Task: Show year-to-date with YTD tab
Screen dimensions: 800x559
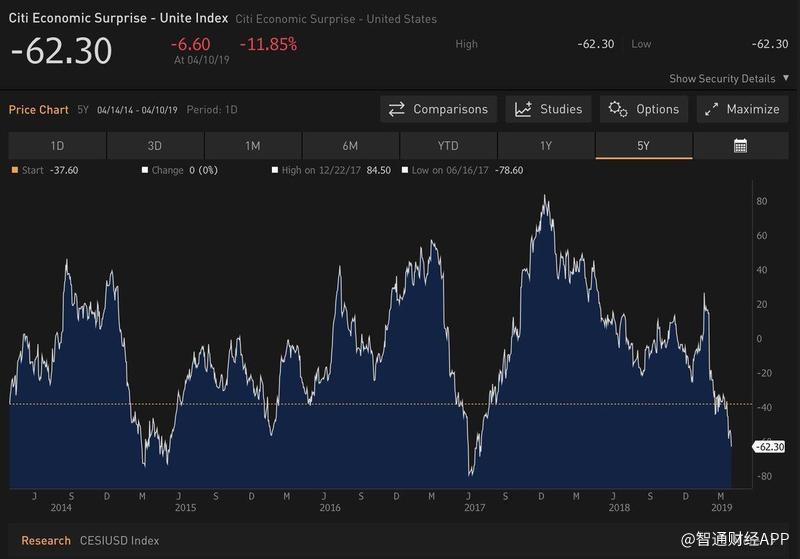Action: click(447, 146)
